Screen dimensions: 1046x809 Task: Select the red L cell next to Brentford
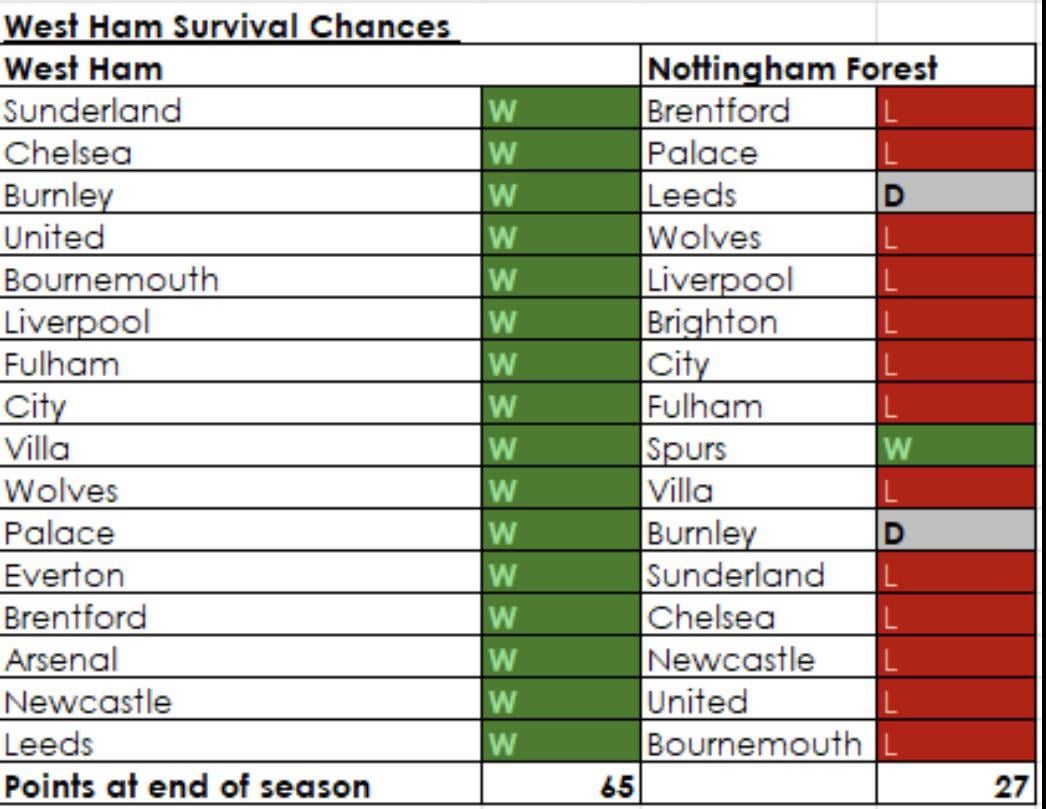click(x=955, y=111)
